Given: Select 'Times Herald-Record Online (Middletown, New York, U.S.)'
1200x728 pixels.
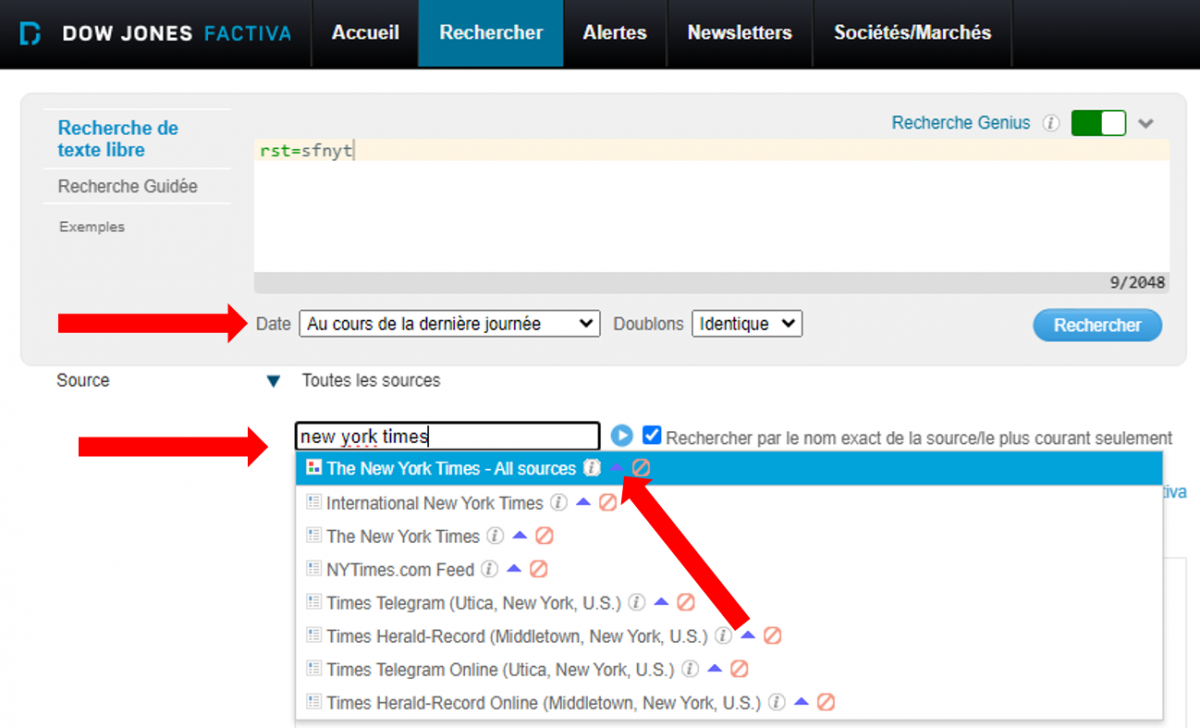Looking at the screenshot, I should [x=544, y=702].
